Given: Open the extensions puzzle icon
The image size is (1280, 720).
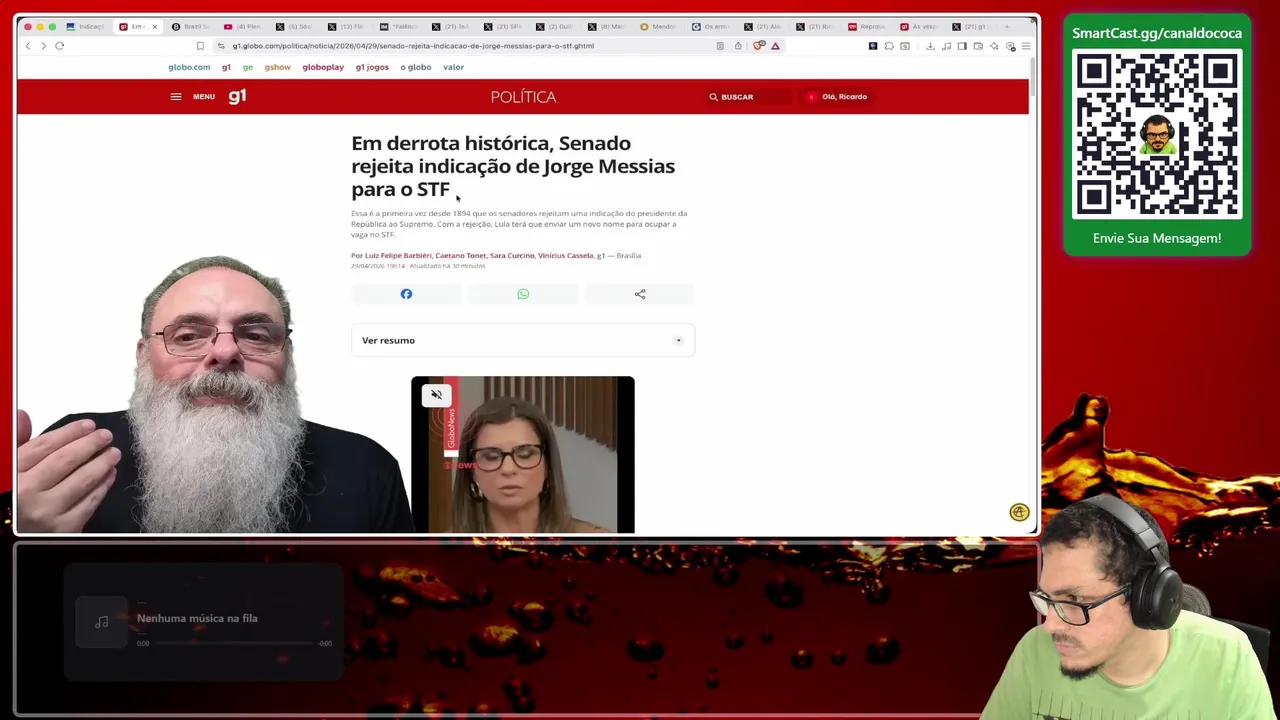Looking at the screenshot, I should point(889,46).
